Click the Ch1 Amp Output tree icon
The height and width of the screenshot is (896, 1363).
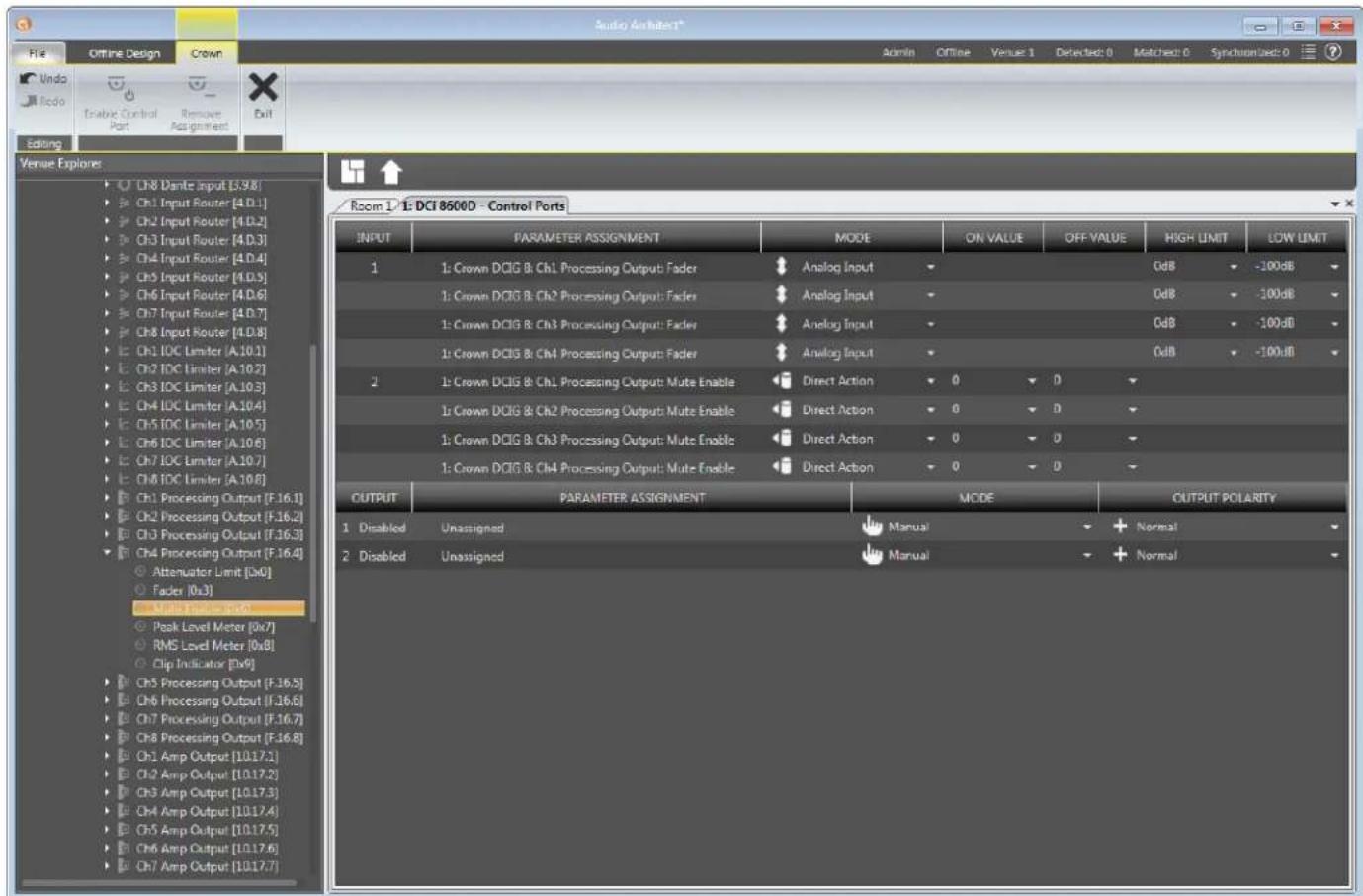tap(125, 756)
